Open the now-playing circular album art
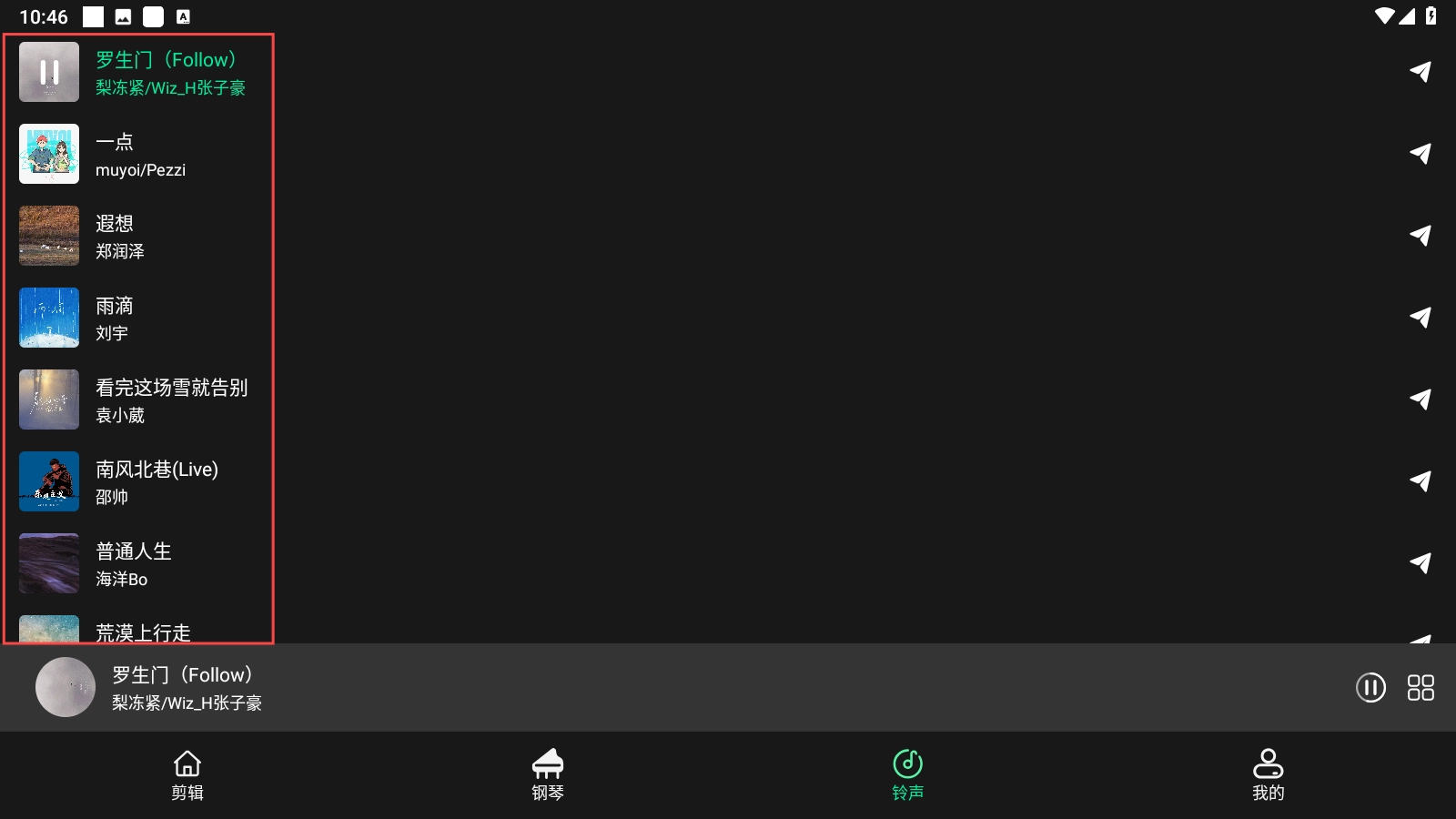 pyautogui.click(x=66, y=687)
